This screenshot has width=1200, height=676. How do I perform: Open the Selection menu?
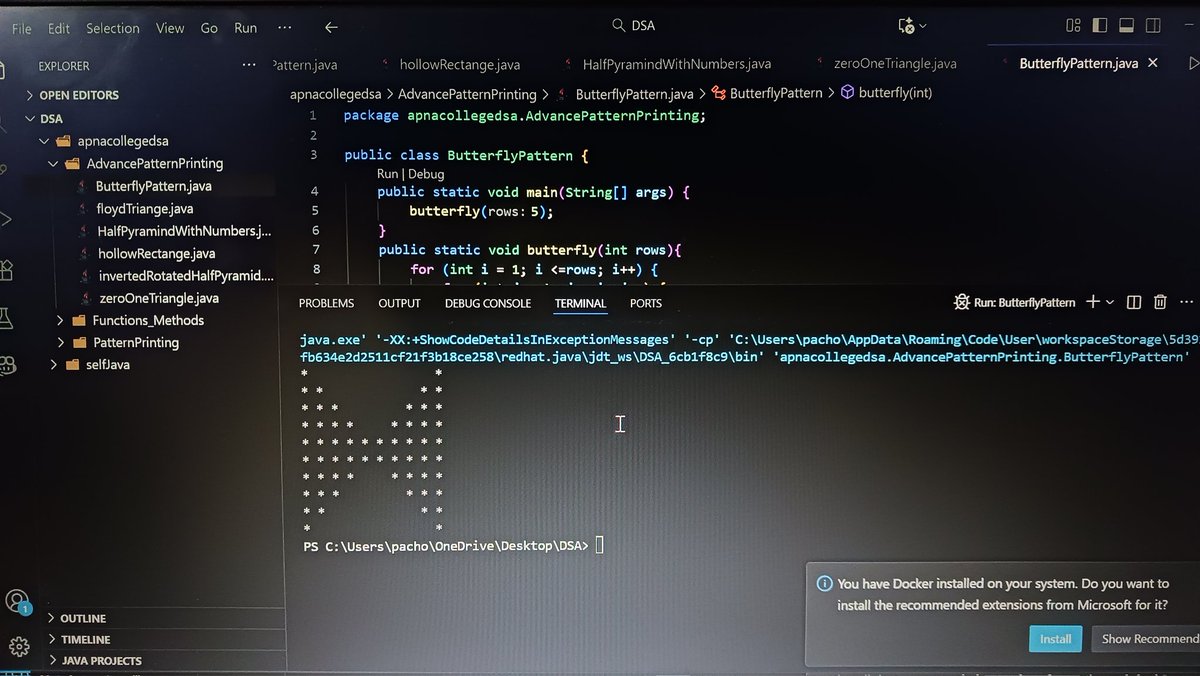point(112,28)
